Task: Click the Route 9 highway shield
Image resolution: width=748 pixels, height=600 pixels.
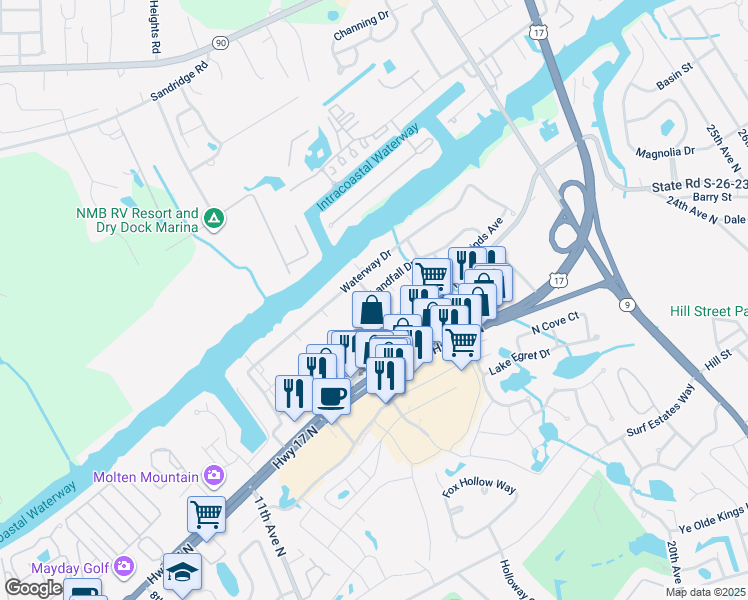Action: [627, 305]
